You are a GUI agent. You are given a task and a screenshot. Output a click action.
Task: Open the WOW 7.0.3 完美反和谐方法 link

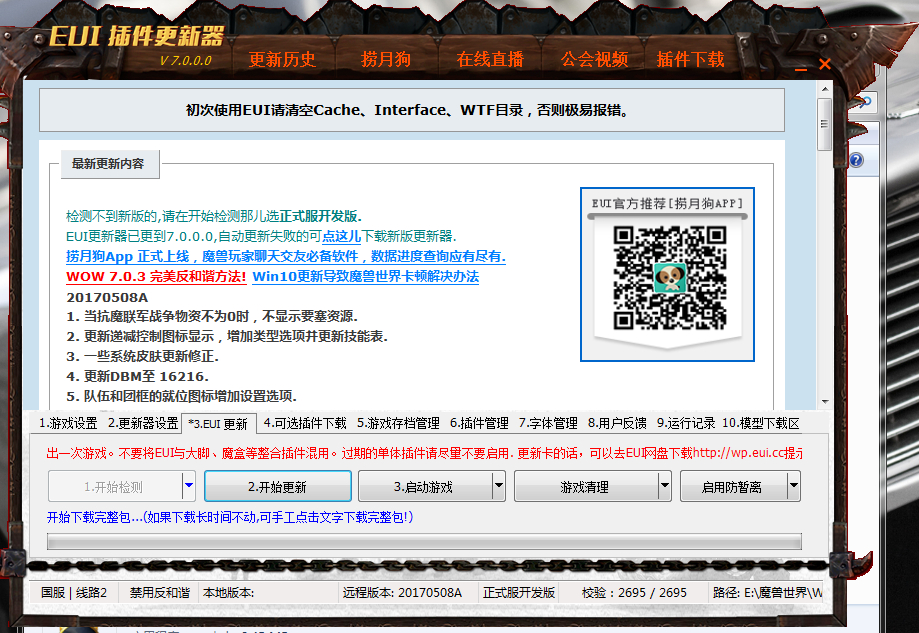(x=156, y=277)
